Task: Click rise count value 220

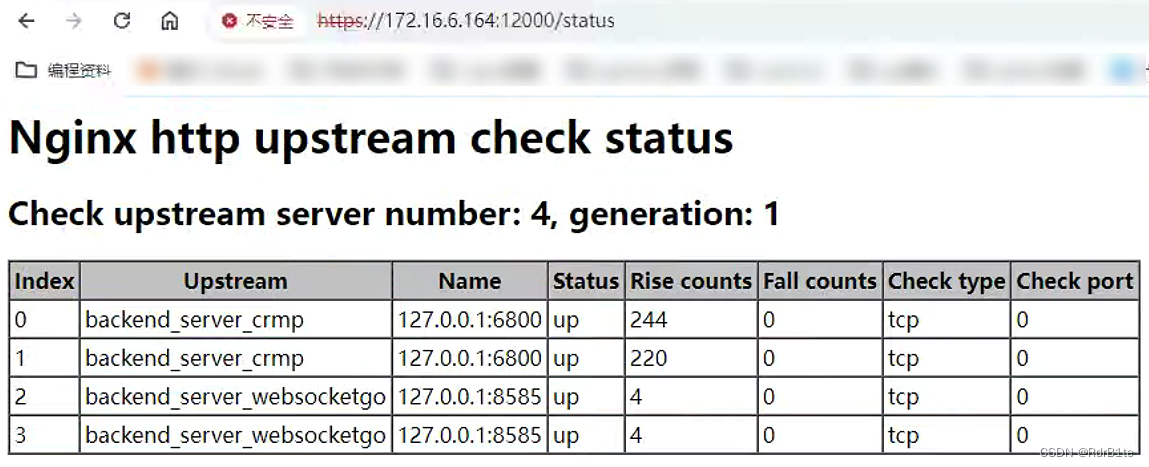Action: (x=649, y=358)
